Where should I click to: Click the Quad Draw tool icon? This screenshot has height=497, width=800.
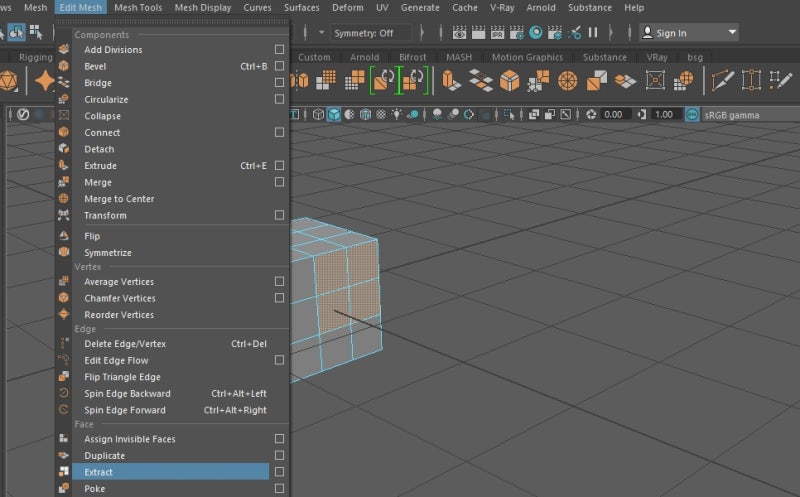coord(781,81)
